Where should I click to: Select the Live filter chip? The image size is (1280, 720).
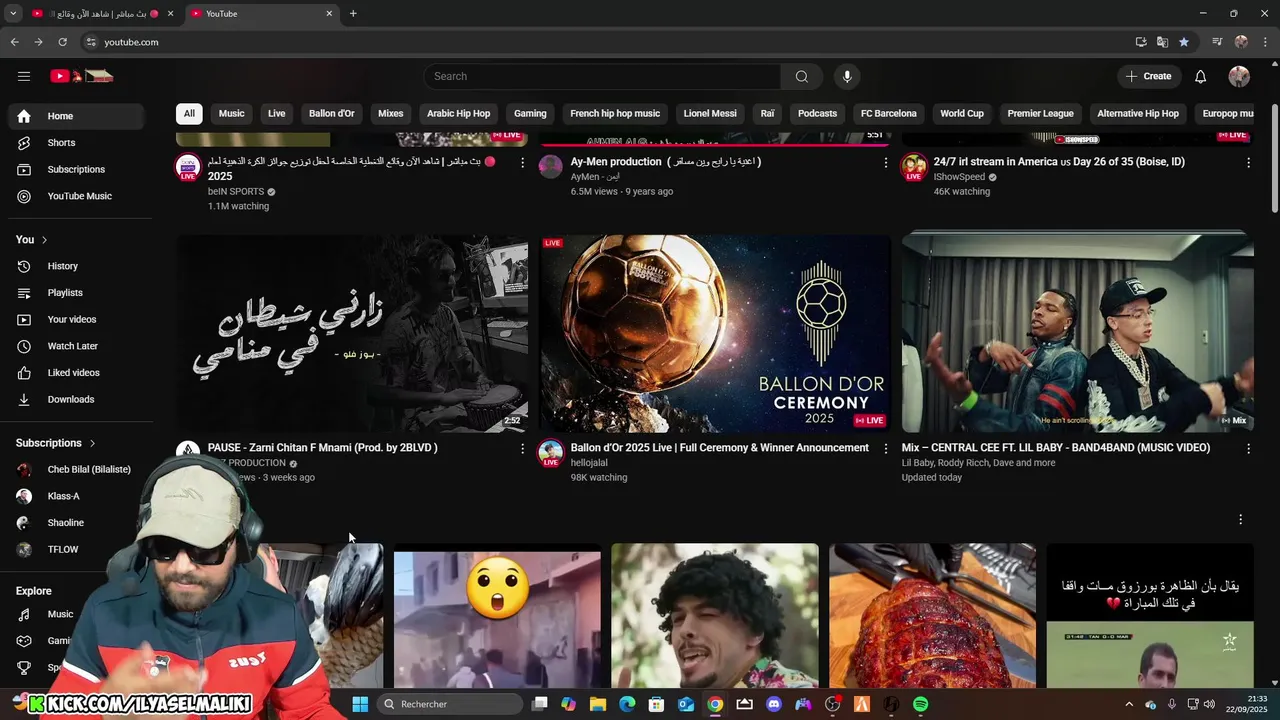point(277,114)
